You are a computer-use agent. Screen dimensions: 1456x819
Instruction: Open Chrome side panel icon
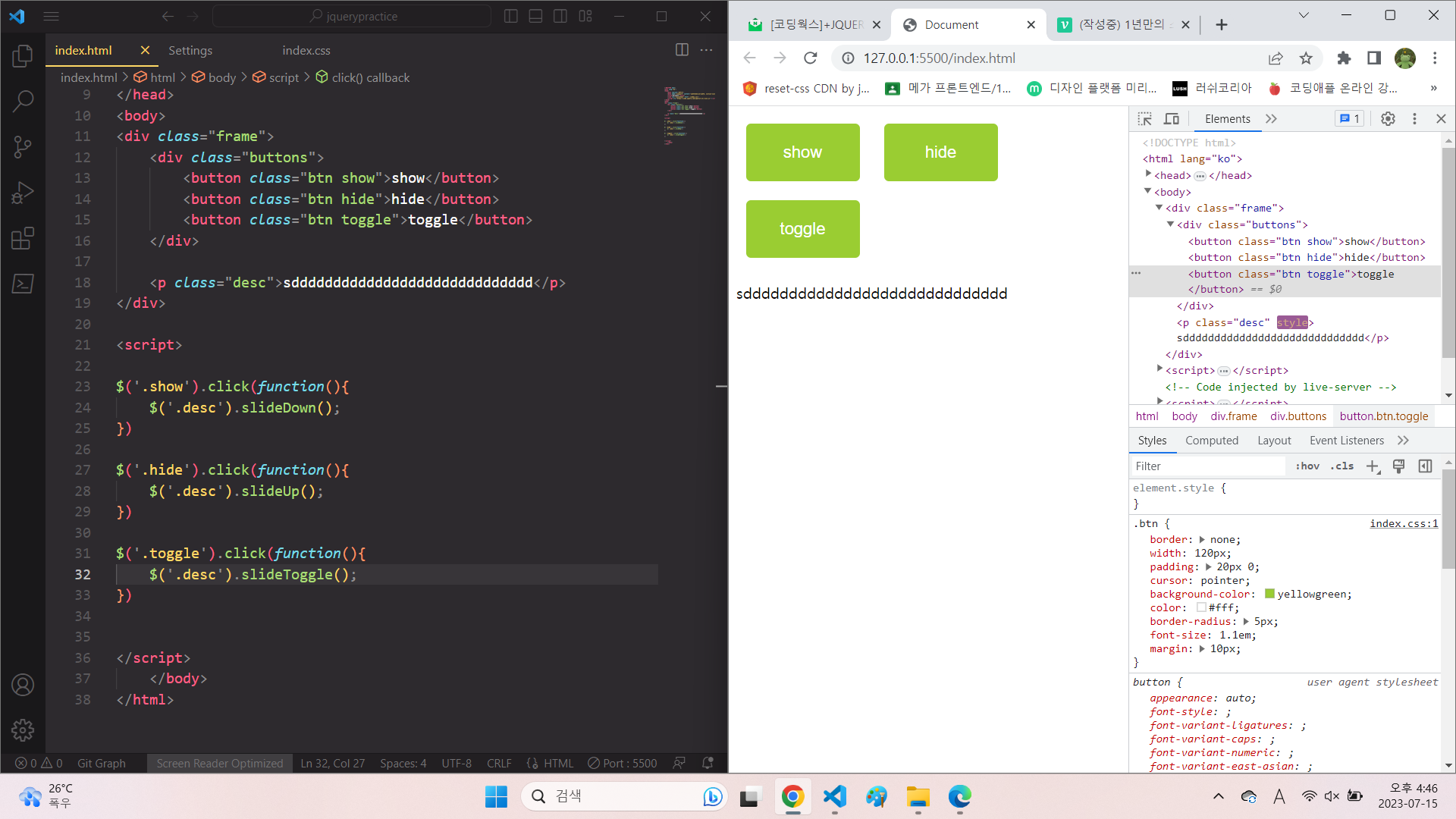pos(1374,58)
